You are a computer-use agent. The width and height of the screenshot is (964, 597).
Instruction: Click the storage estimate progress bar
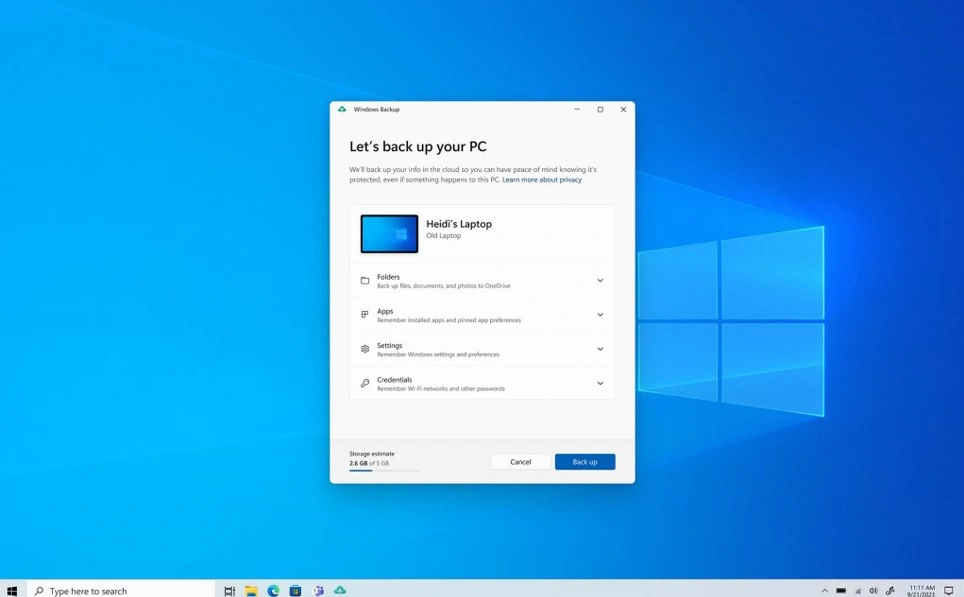(x=385, y=470)
